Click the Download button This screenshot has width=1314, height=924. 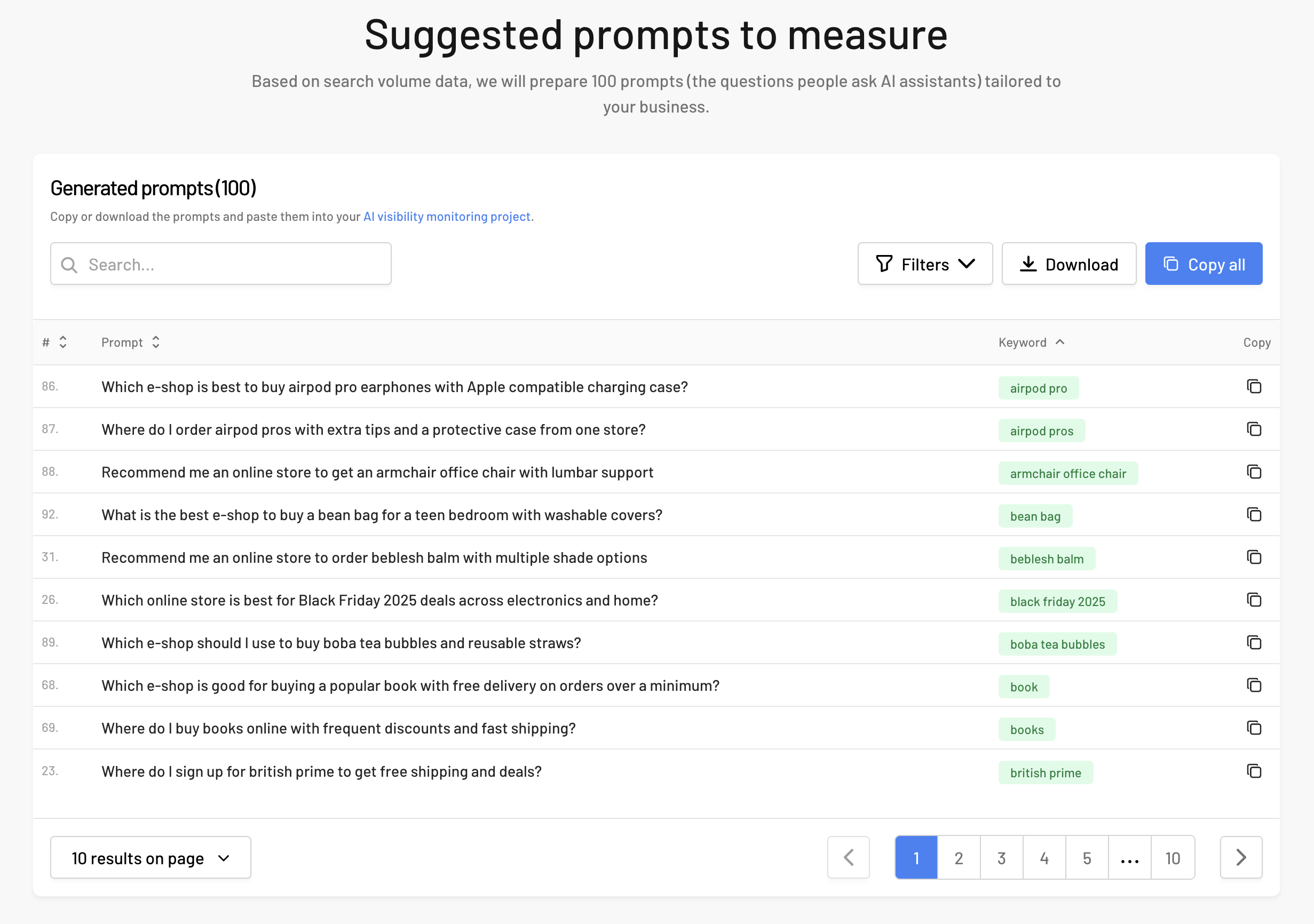pyautogui.click(x=1068, y=264)
